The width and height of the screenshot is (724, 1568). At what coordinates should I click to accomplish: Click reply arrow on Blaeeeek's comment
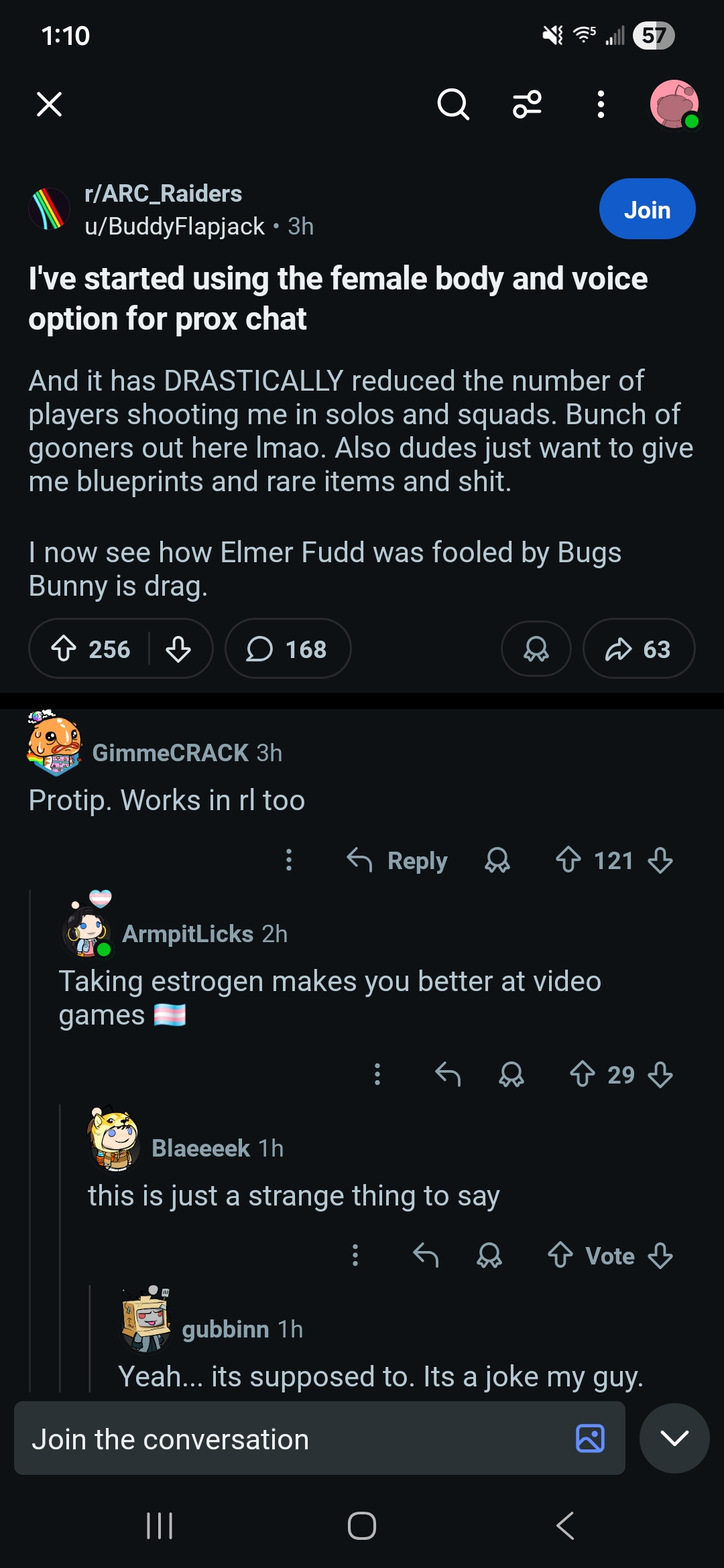click(426, 1255)
